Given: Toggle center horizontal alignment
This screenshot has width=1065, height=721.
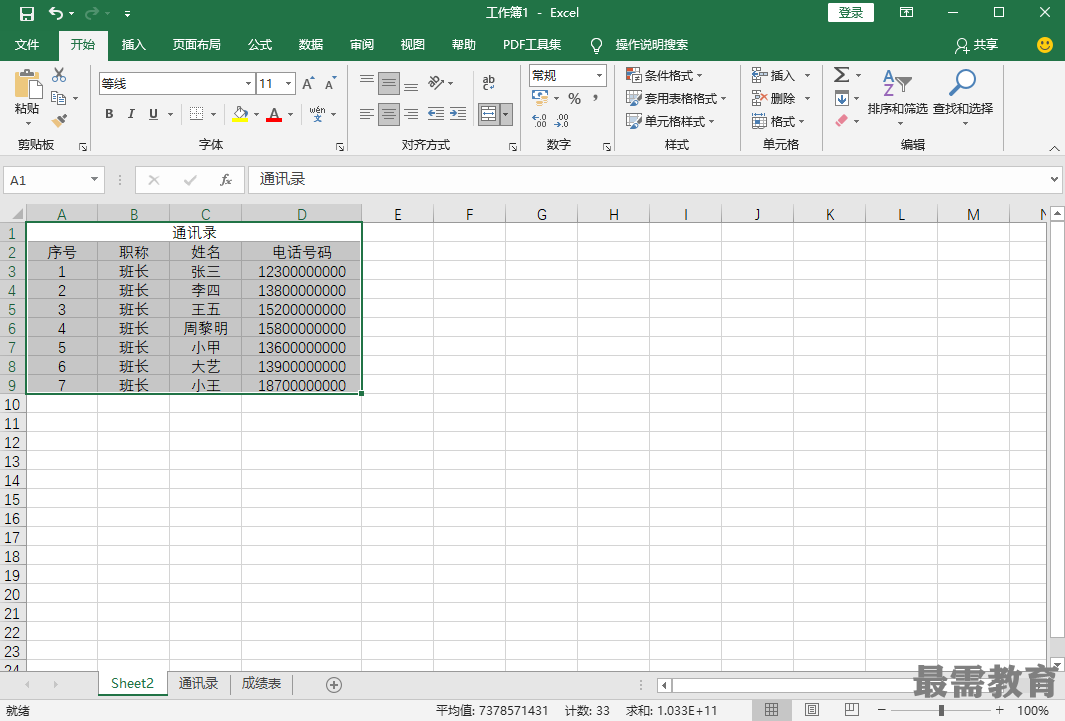Looking at the screenshot, I should (389, 113).
